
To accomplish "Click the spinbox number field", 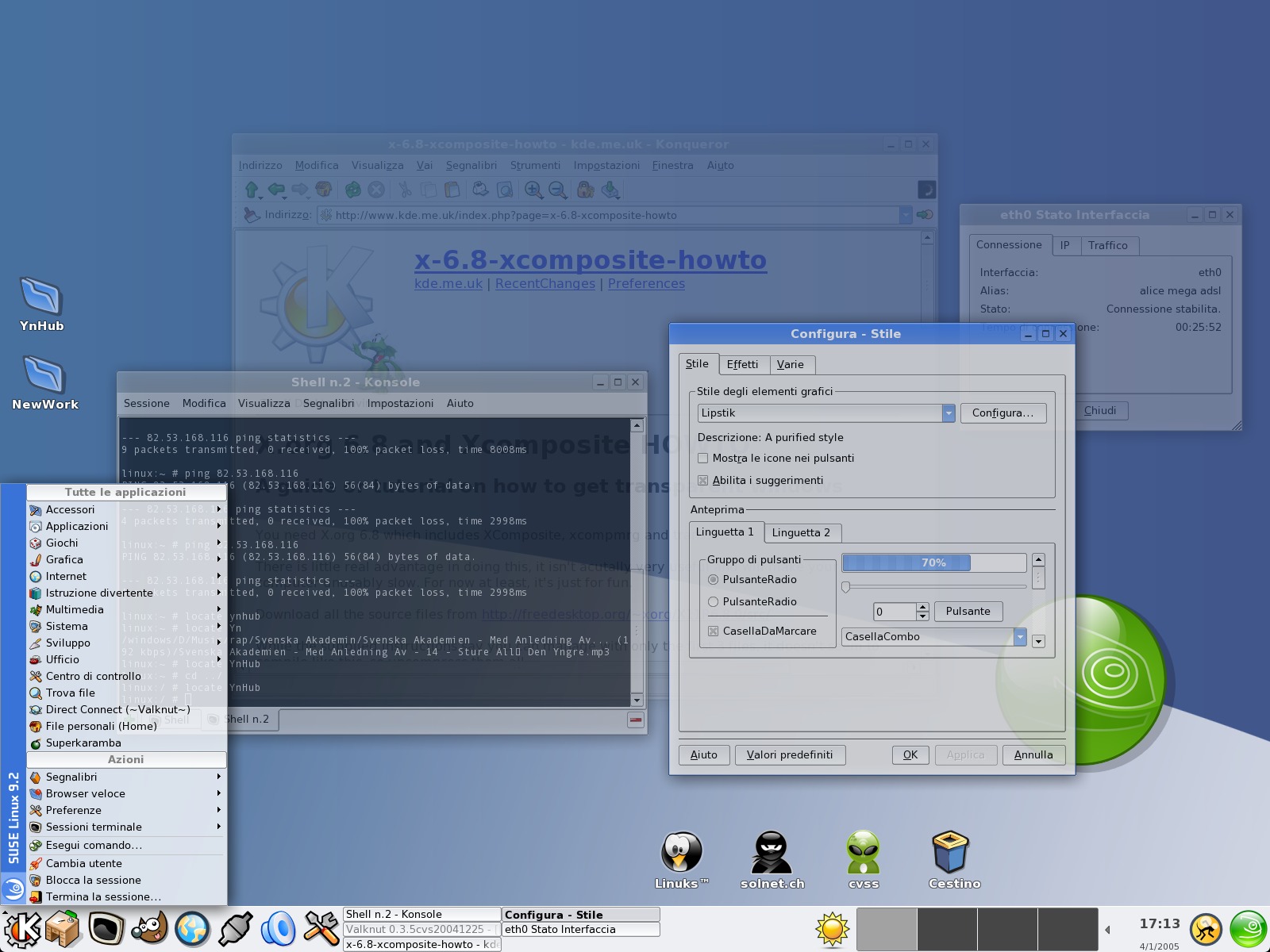I will click(x=895, y=612).
